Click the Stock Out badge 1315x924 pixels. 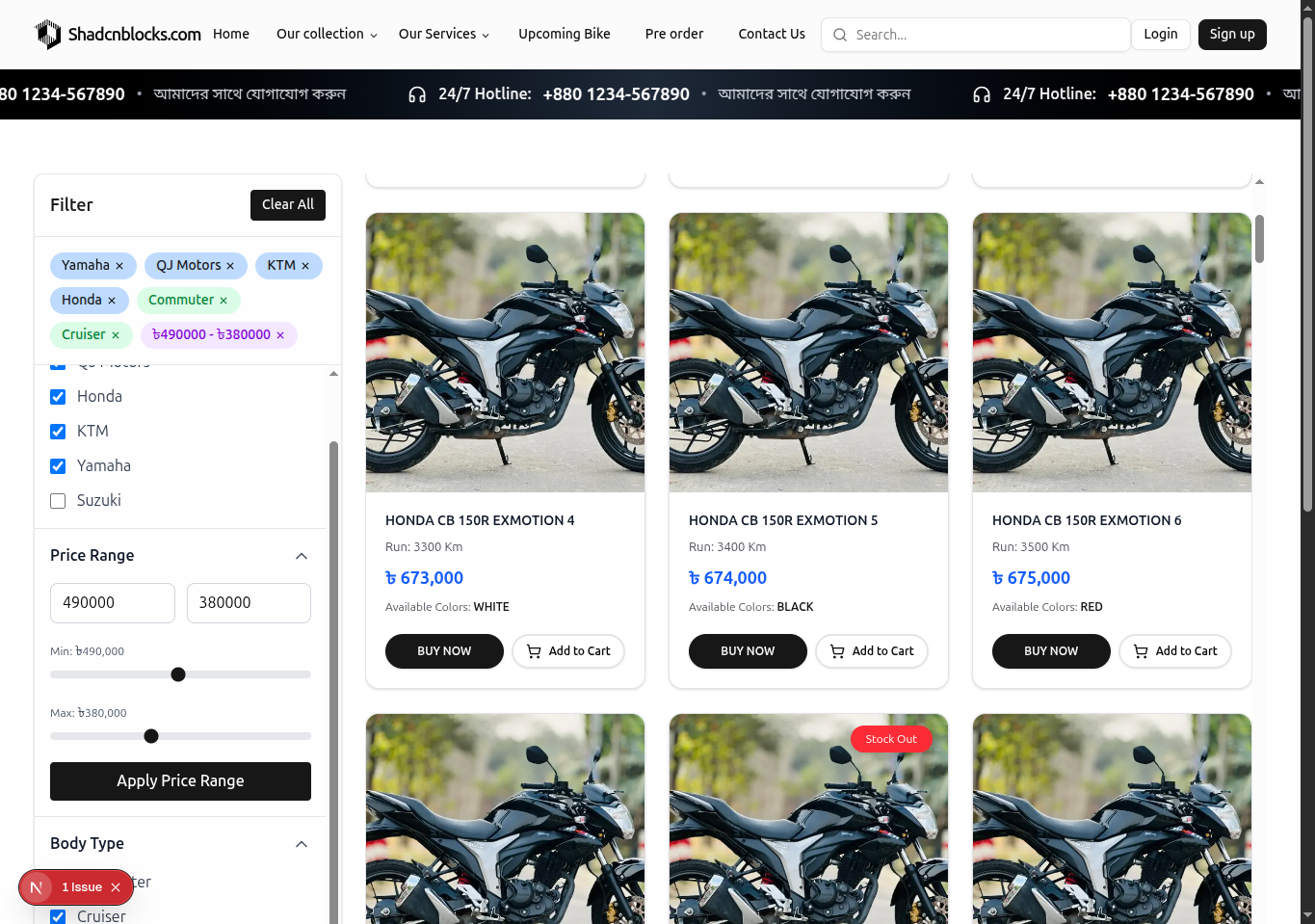[x=891, y=739]
